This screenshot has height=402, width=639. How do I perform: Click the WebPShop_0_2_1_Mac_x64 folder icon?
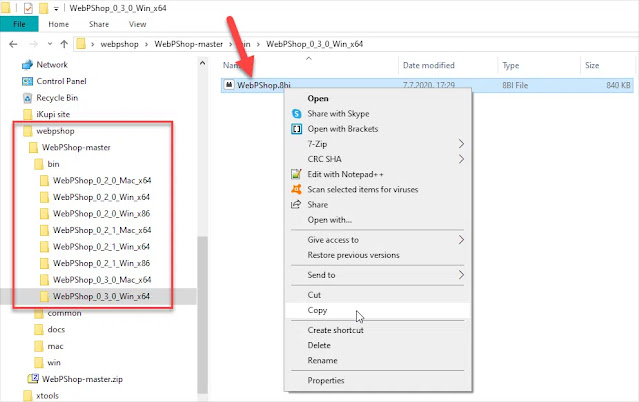coord(44,230)
